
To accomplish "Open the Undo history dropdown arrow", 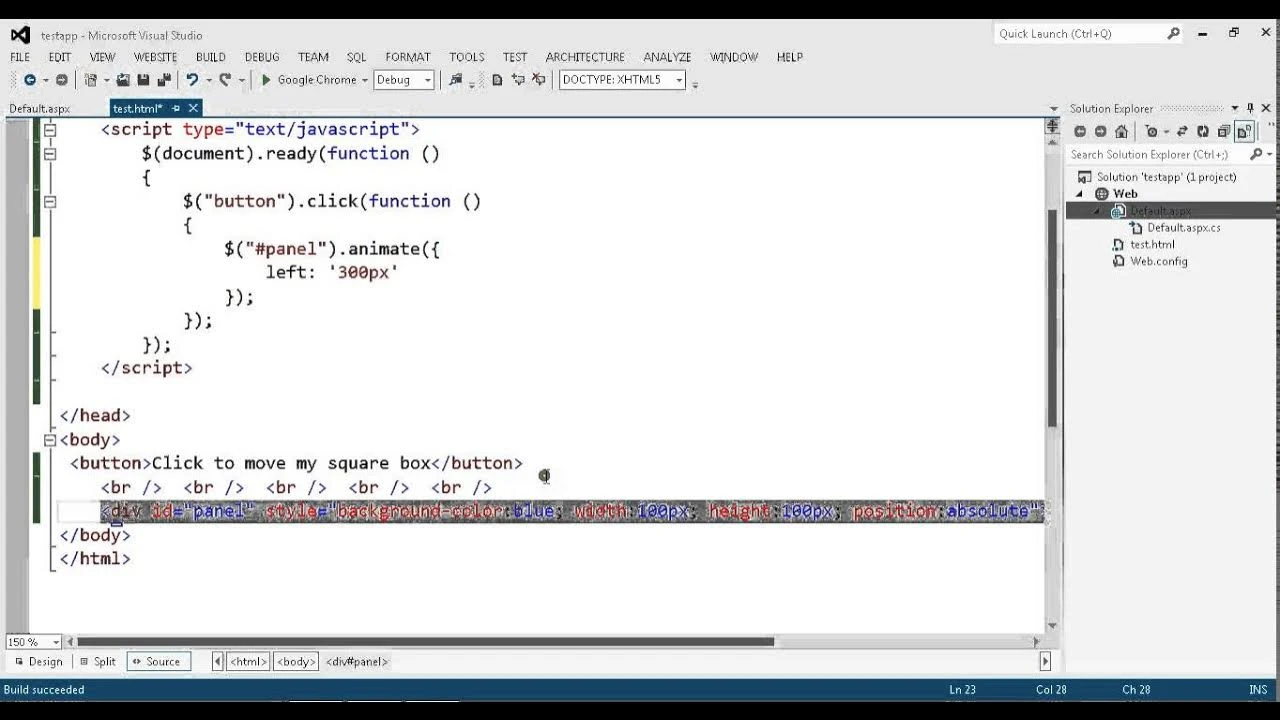I will point(208,80).
